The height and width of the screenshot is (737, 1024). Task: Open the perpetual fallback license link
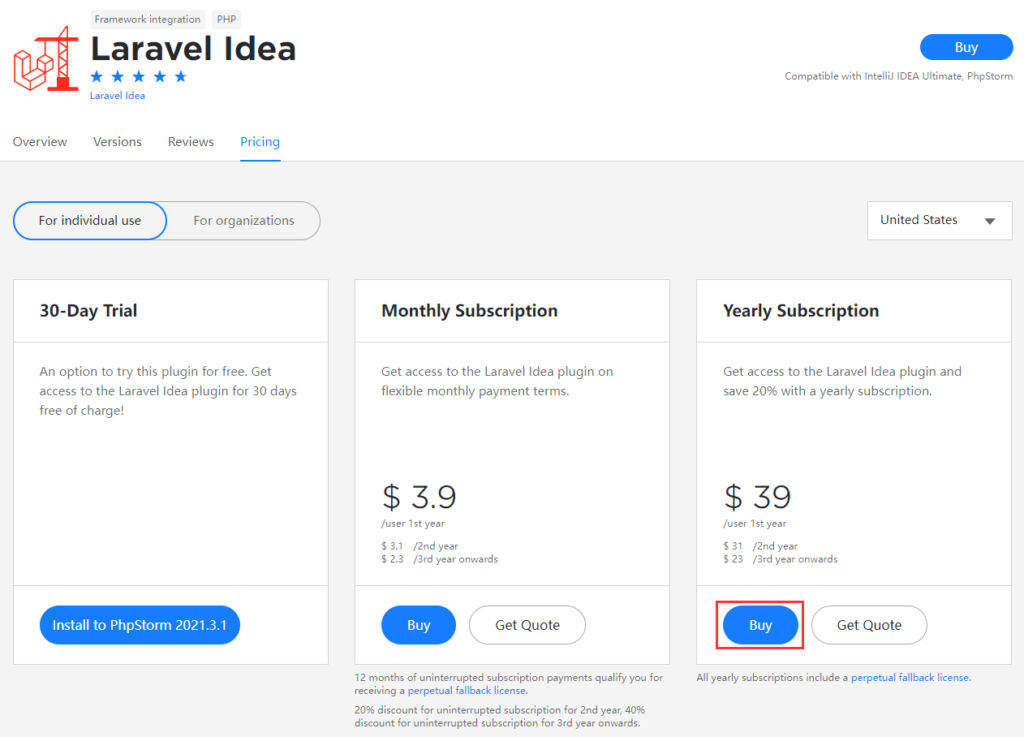[466, 690]
